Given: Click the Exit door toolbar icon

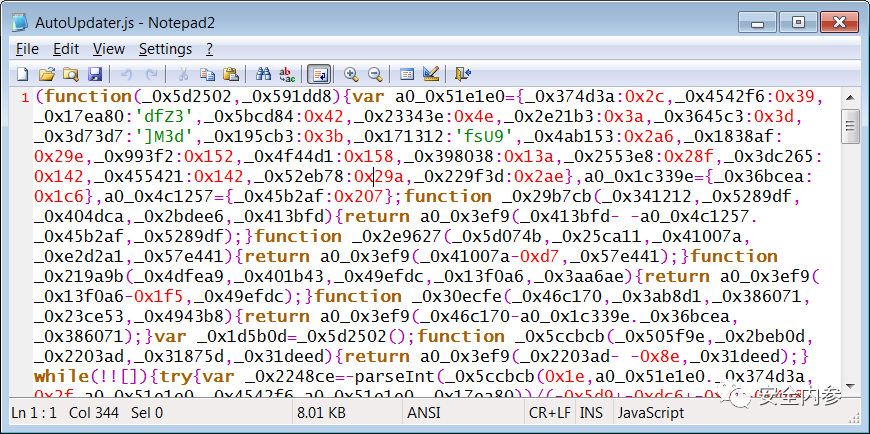Looking at the screenshot, I should pos(463,73).
